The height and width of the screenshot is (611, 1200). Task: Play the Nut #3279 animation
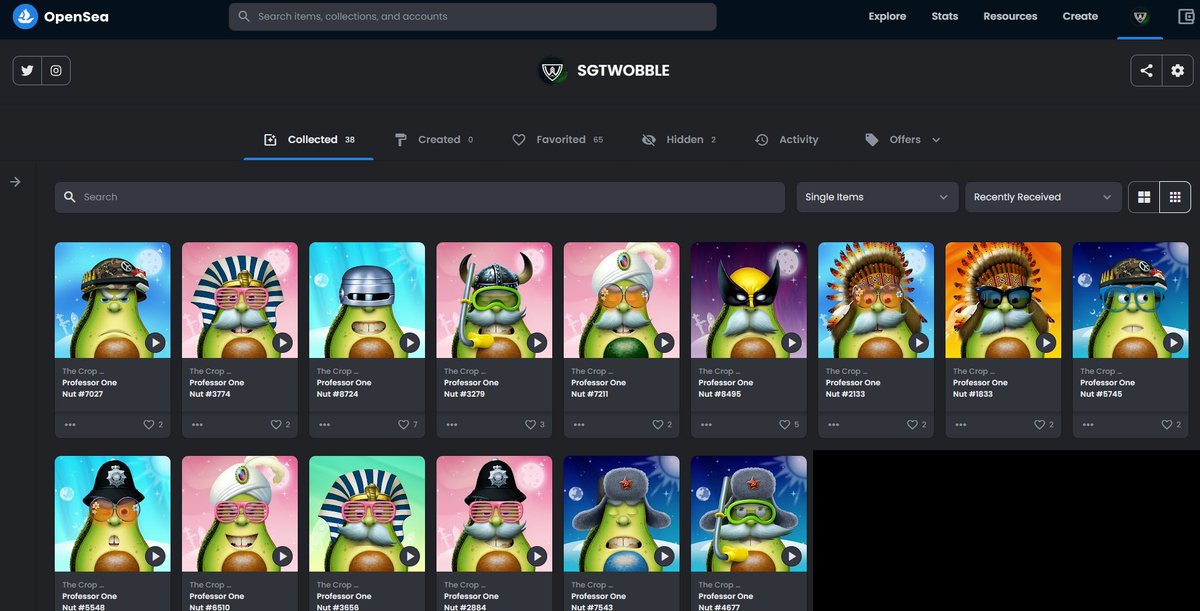pyautogui.click(x=537, y=343)
